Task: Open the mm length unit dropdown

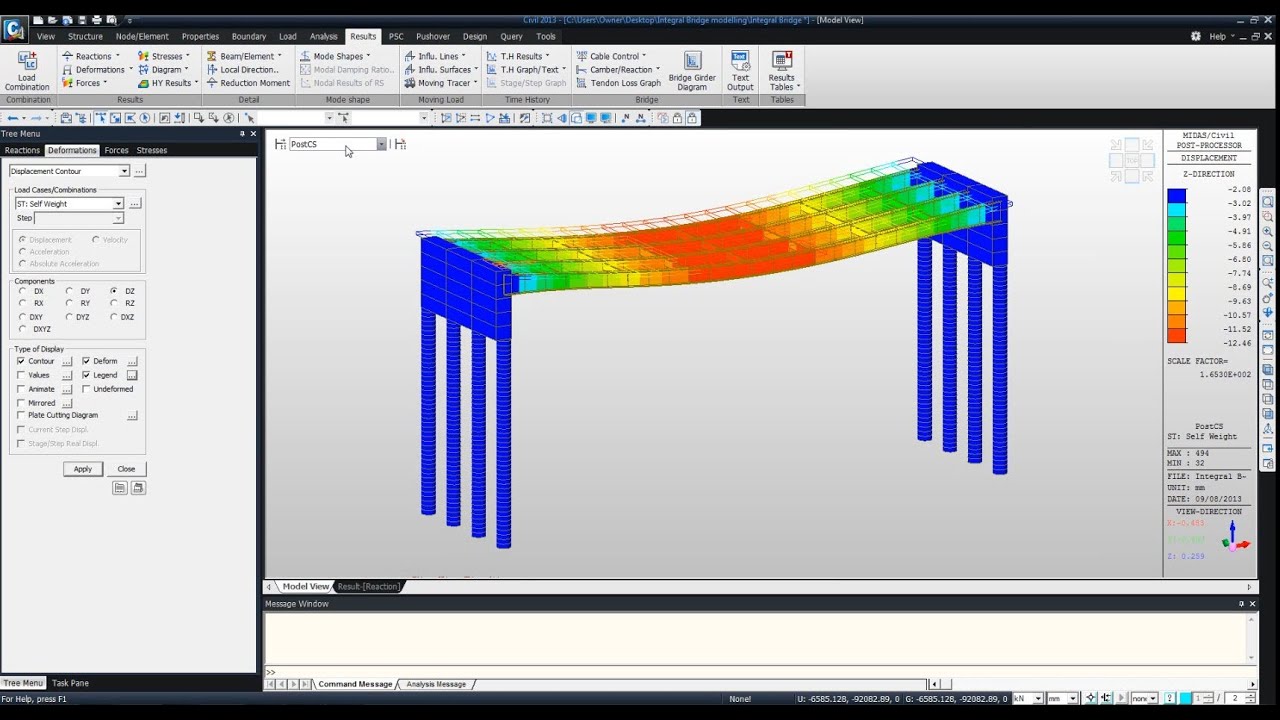Action: (1073, 698)
